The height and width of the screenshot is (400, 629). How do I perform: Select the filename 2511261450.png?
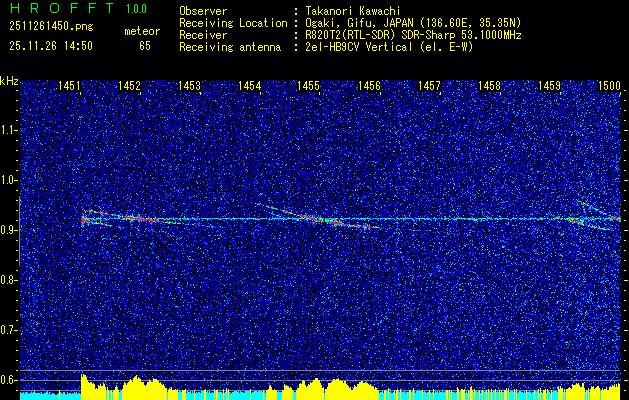point(51,27)
